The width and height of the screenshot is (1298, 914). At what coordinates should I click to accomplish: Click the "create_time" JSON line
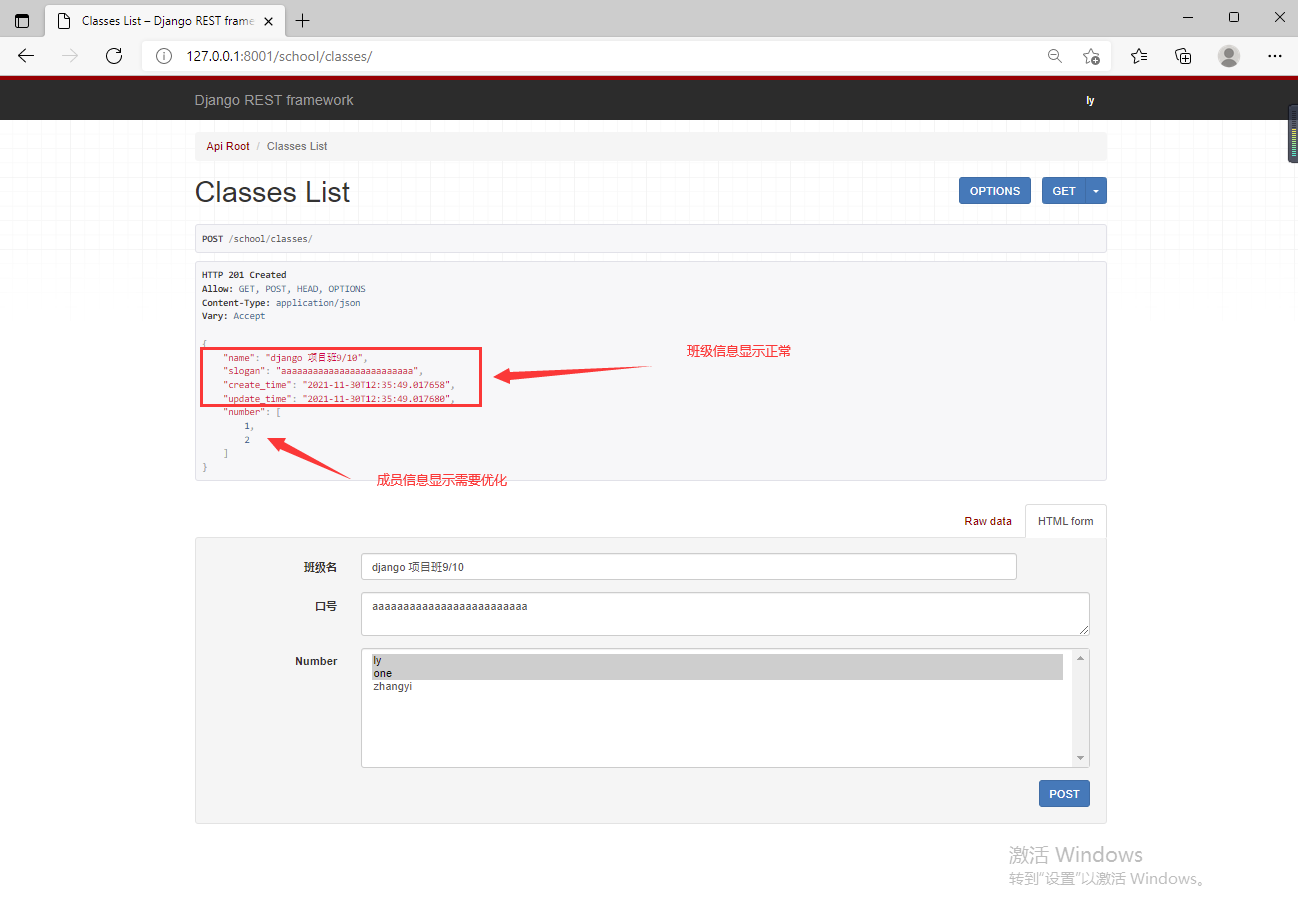(x=339, y=385)
